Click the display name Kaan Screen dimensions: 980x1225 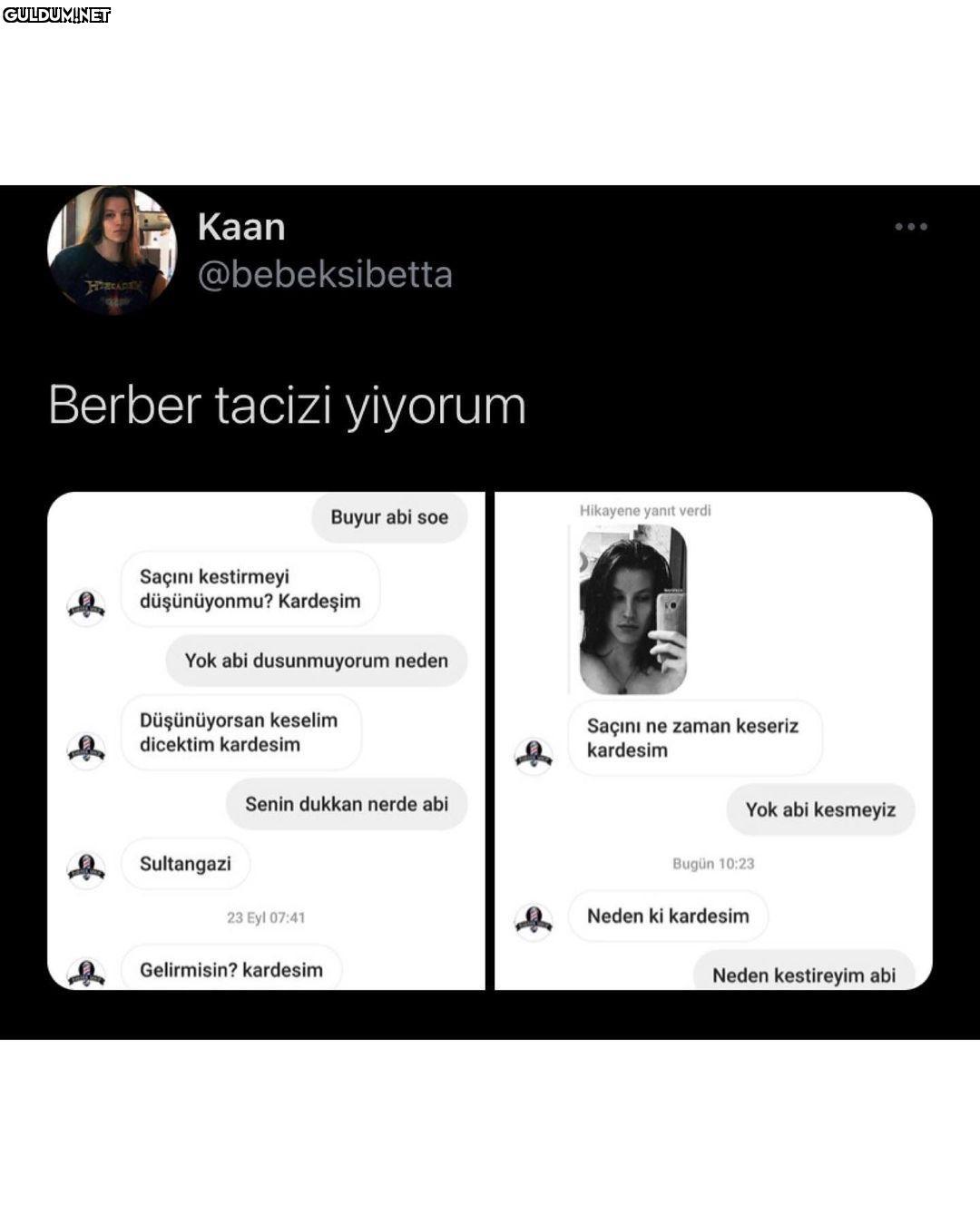(x=241, y=227)
